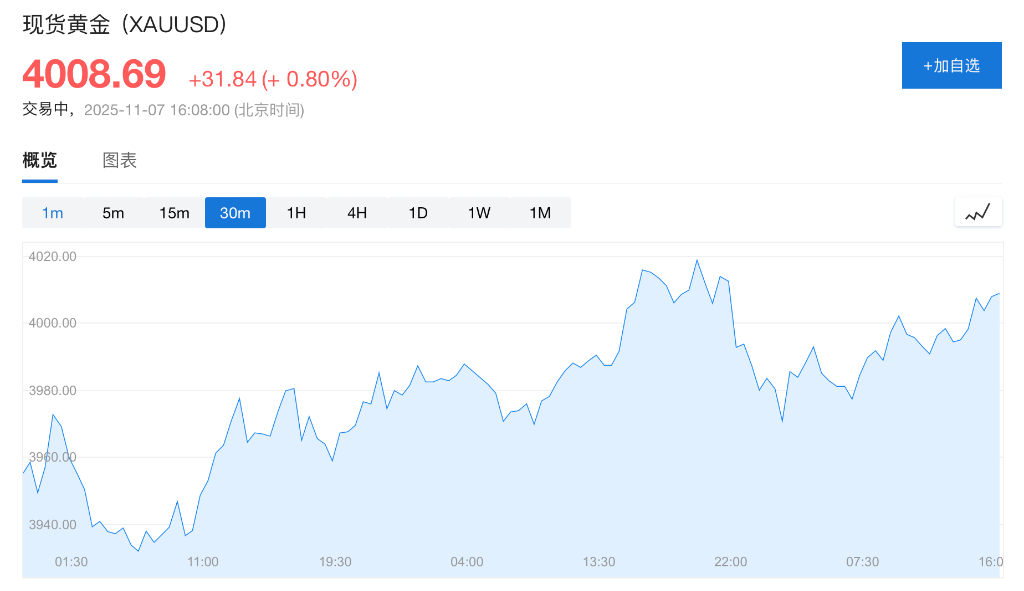The image size is (1024, 591).
Task: Click the chart peak near 4020.00
Action: pyautogui.click(x=697, y=261)
